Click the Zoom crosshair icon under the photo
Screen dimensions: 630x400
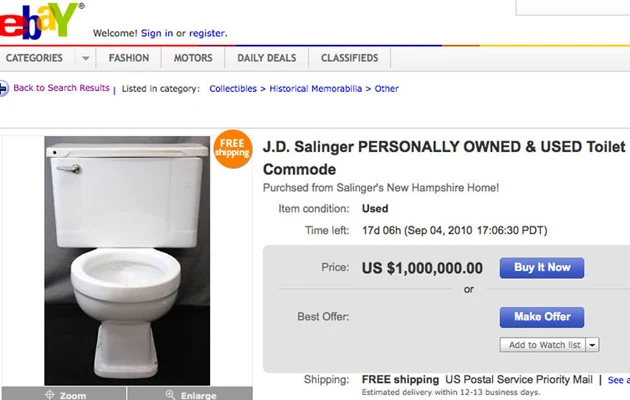pos(50,394)
